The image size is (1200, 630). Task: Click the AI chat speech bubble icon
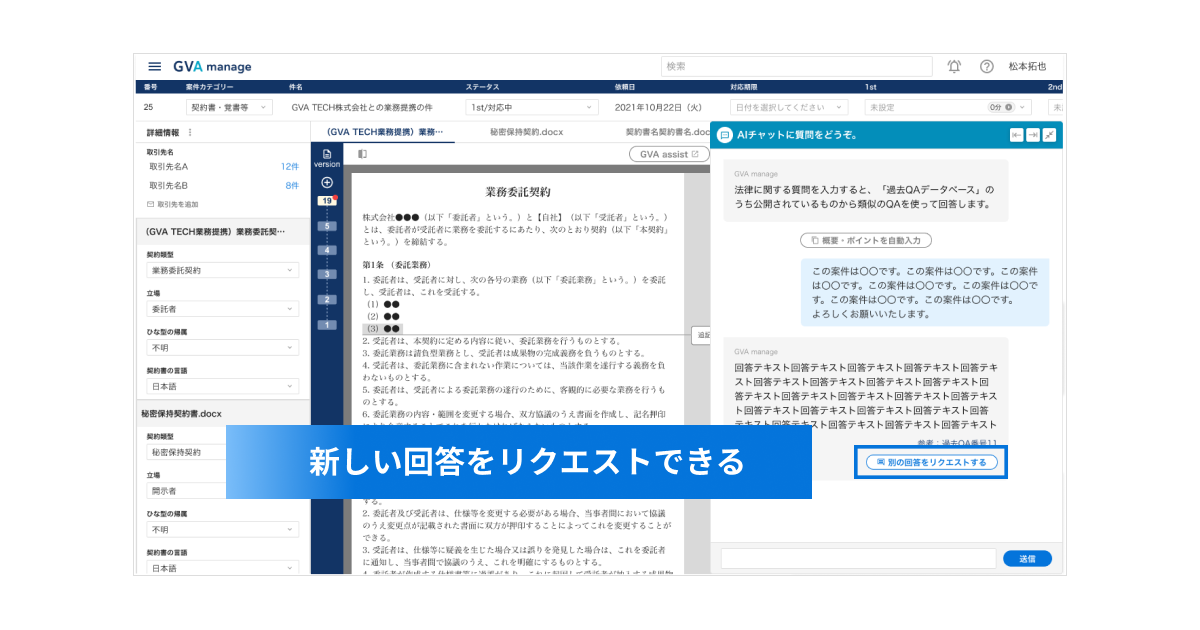tap(725, 135)
